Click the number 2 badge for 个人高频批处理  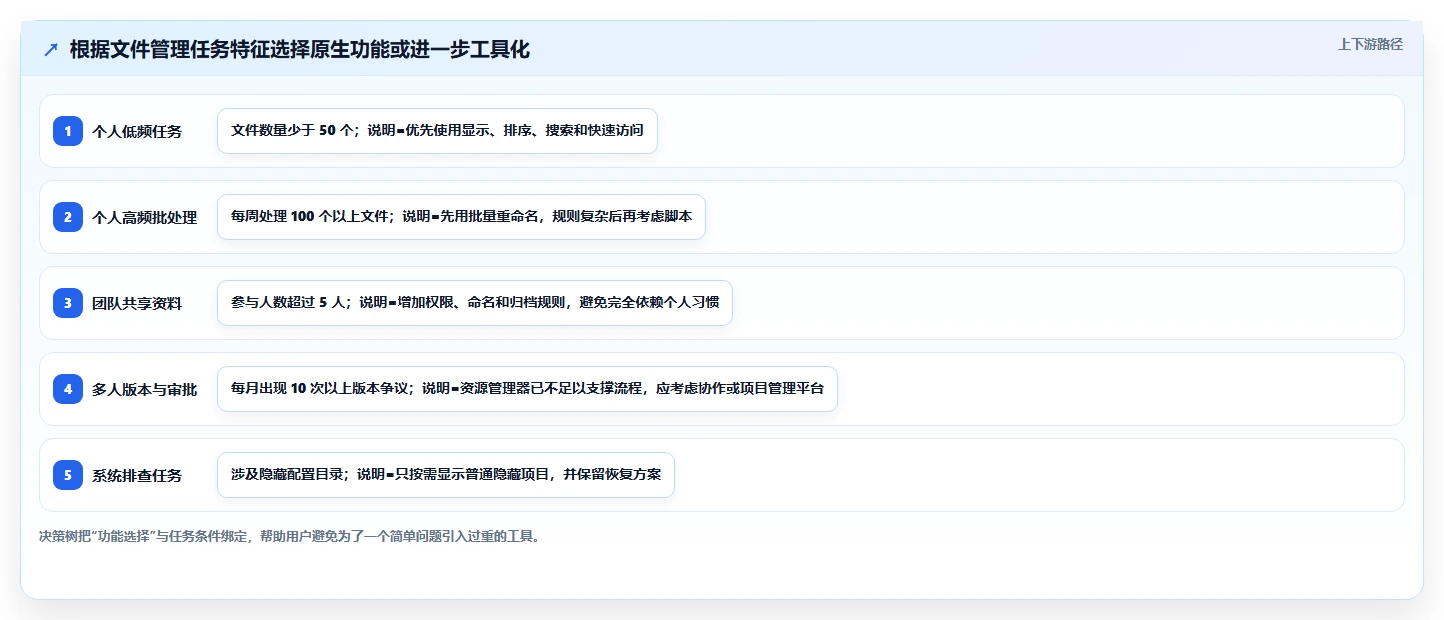coord(68,217)
